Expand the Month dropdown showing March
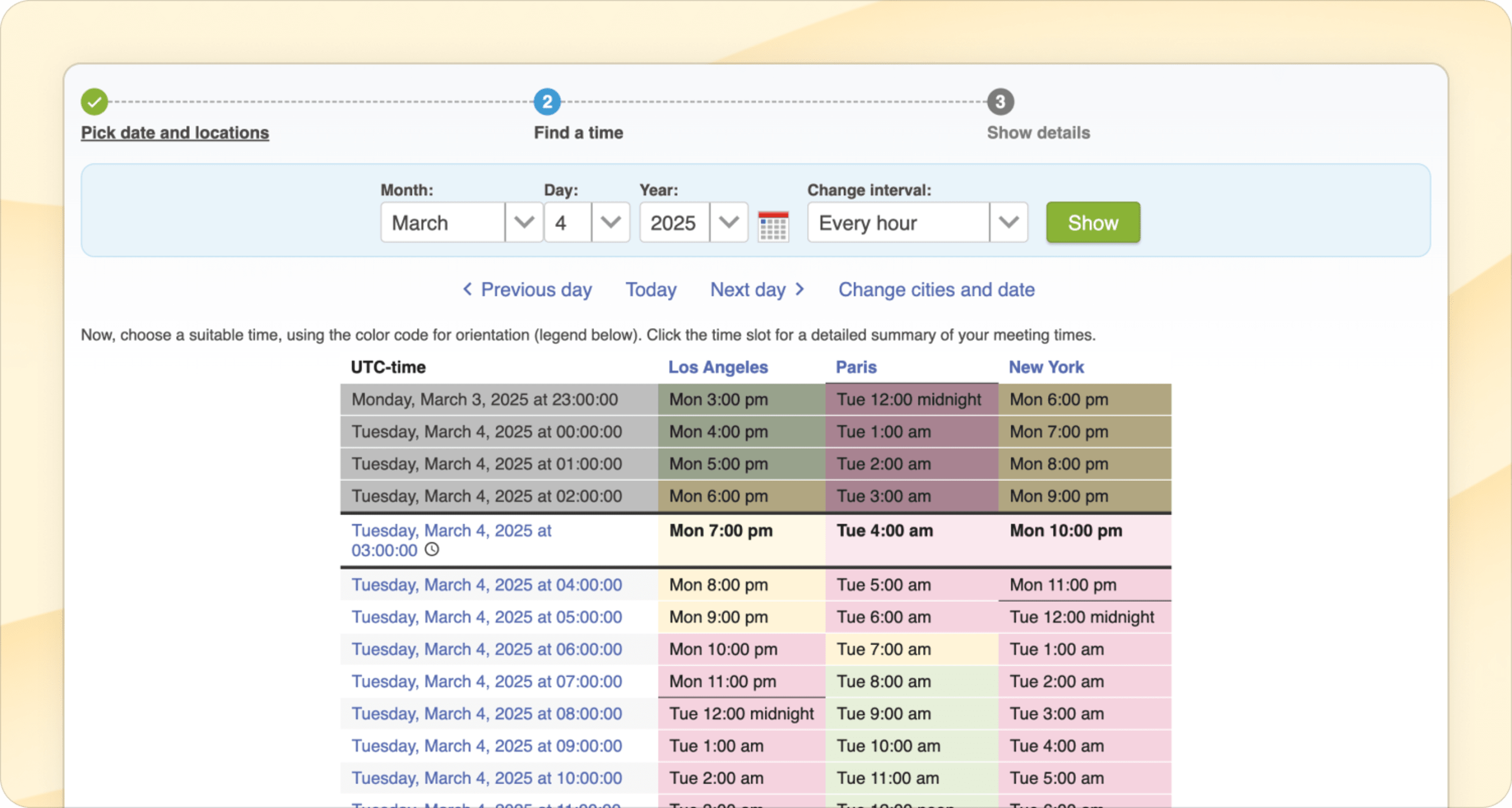 pyautogui.click(x=523, y=222)
